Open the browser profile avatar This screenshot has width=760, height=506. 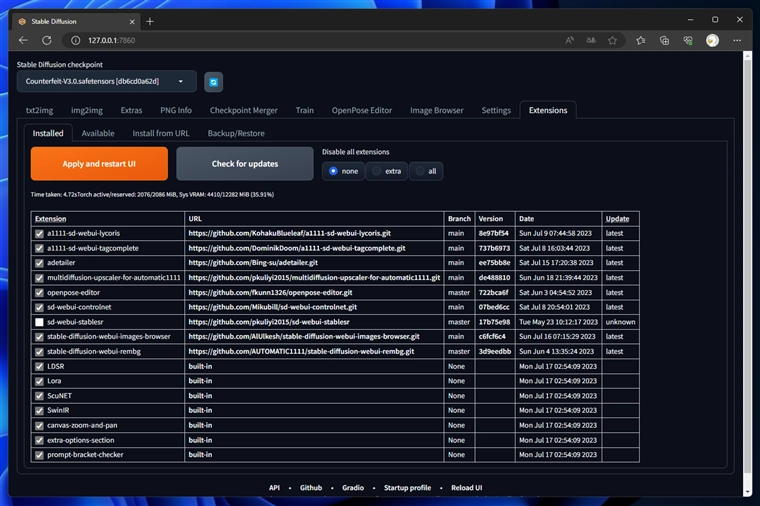click(712, 40)
